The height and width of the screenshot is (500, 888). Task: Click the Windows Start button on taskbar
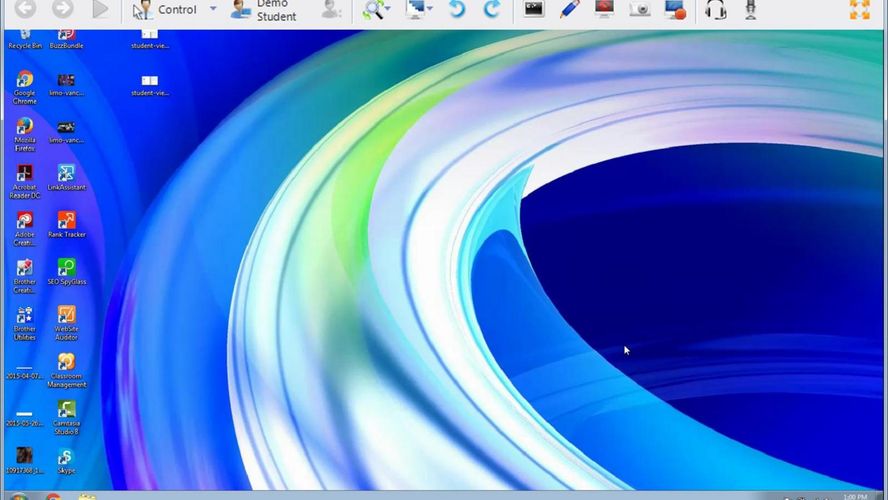coord(18,495)
